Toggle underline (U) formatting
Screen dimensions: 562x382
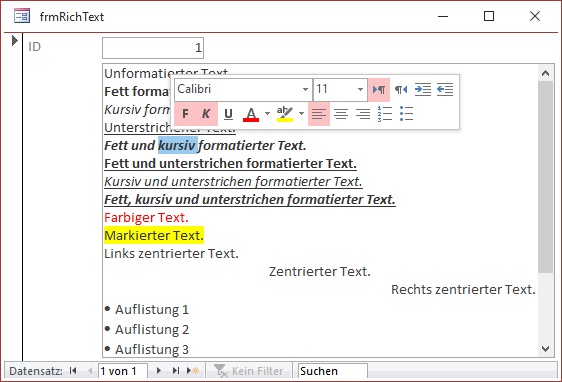click(228, 114)
